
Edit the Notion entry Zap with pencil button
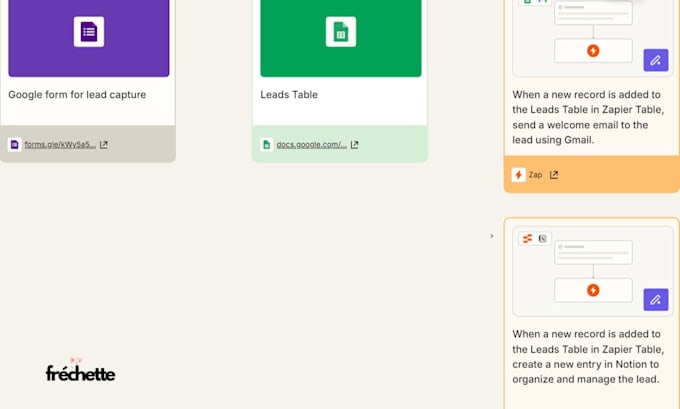pos(656,300)
